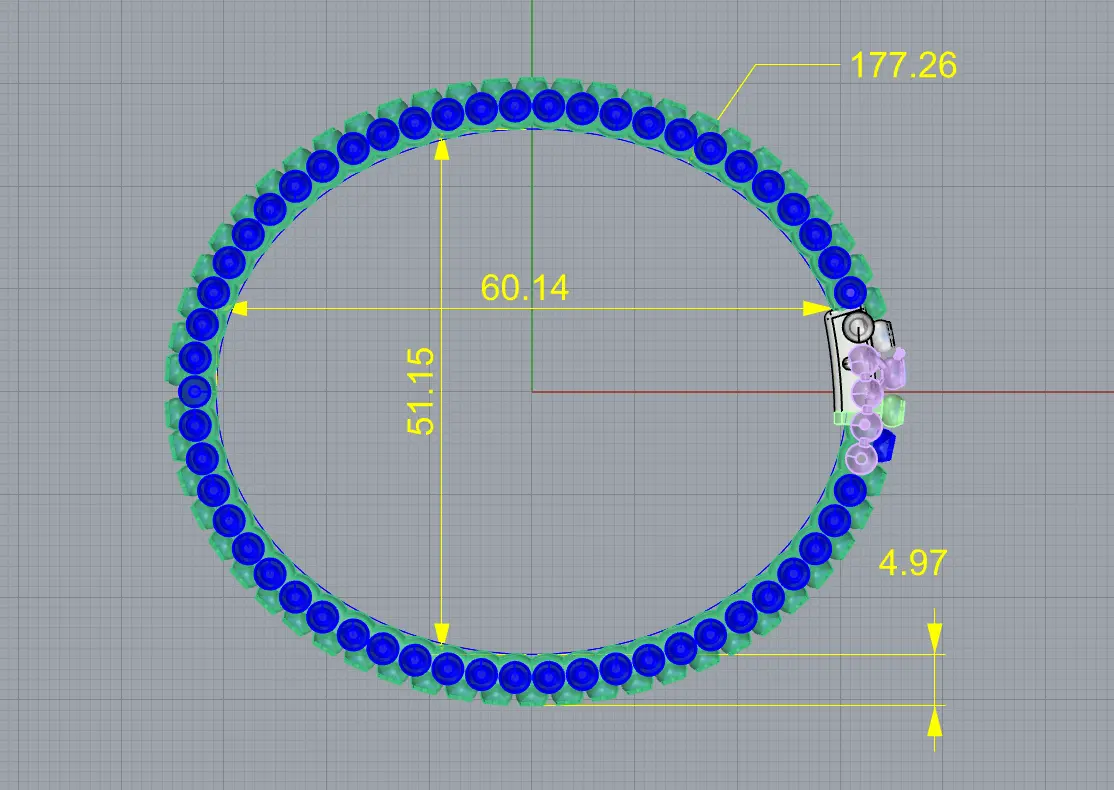Image resolution: width=1114 pixels, height=790 pixels.
Task: Select the 4.97 thickness dimension text
Action: tap(911, 563)
